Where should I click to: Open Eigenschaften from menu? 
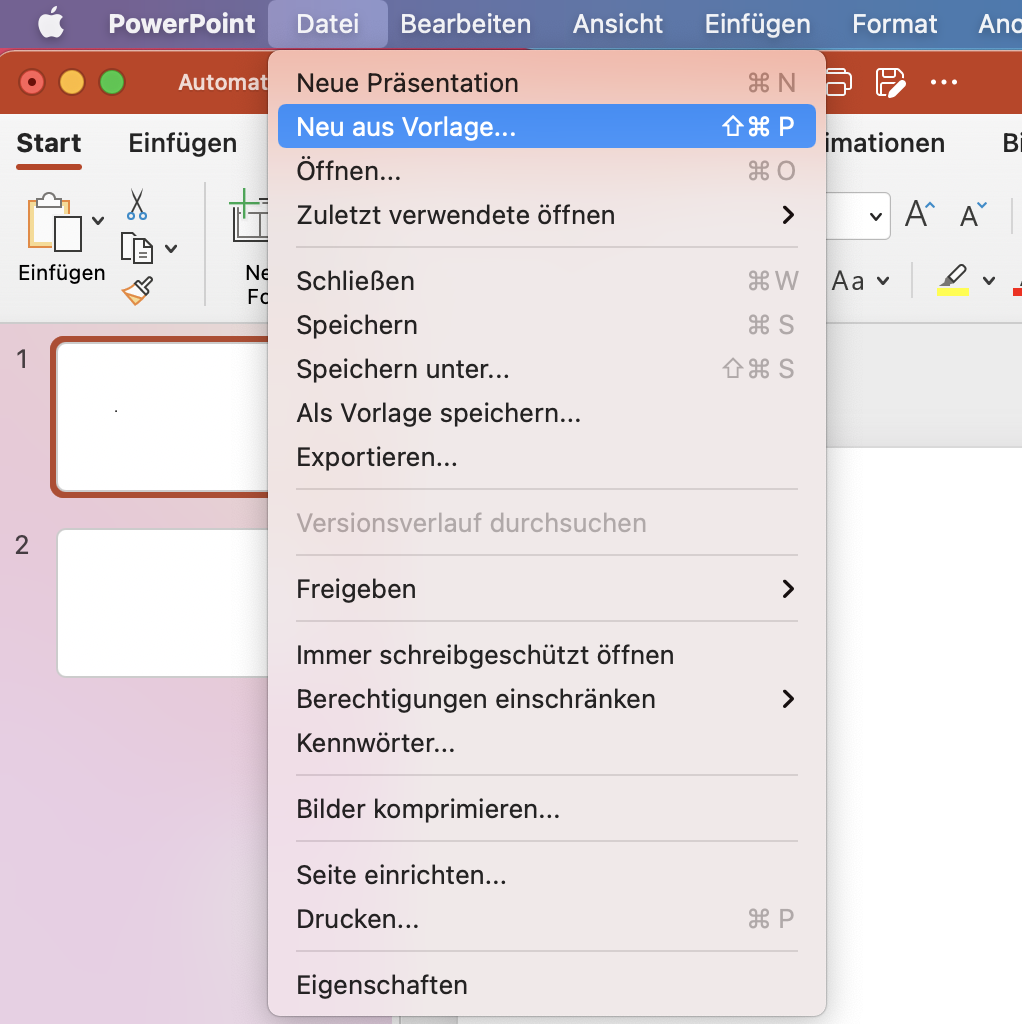pos(547,985)
